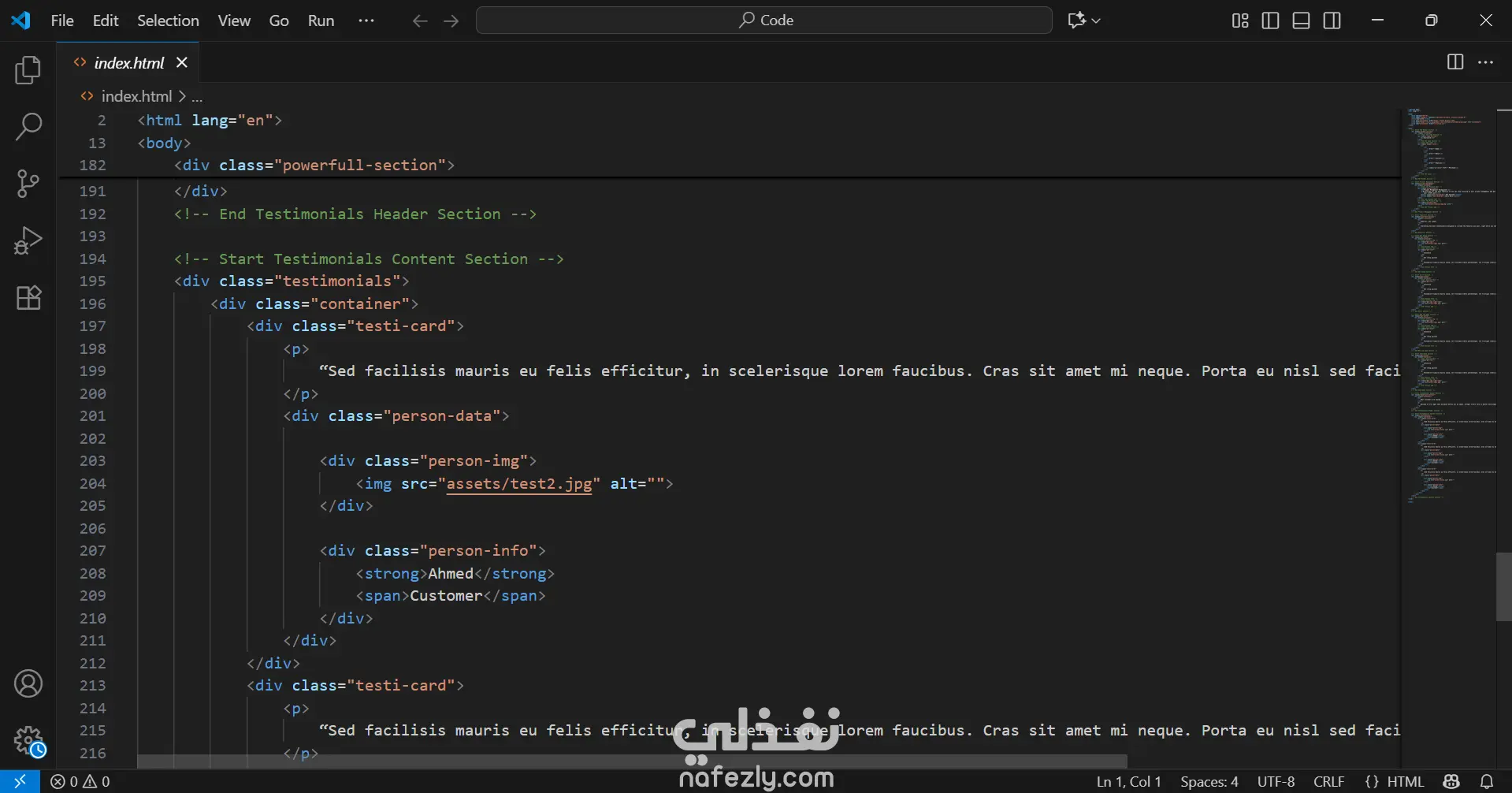Screen dimensions: 1512x793
Task: Open the File menu
Action: click(62, 20)
